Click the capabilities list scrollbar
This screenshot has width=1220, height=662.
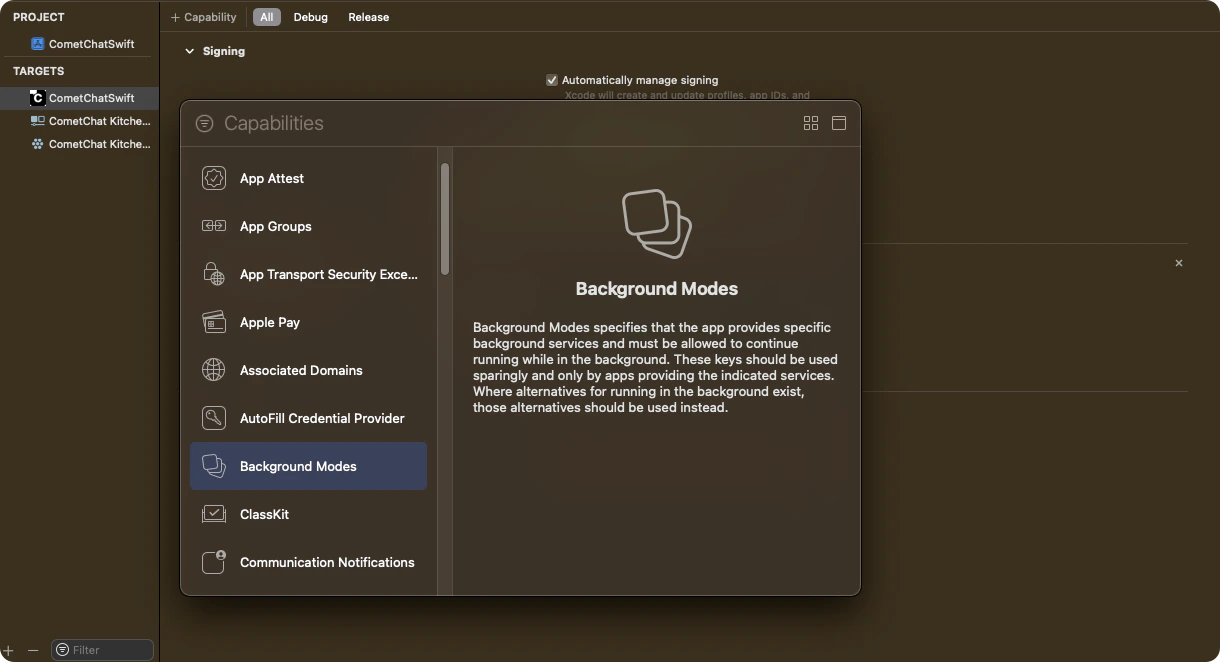pos(445,219)
